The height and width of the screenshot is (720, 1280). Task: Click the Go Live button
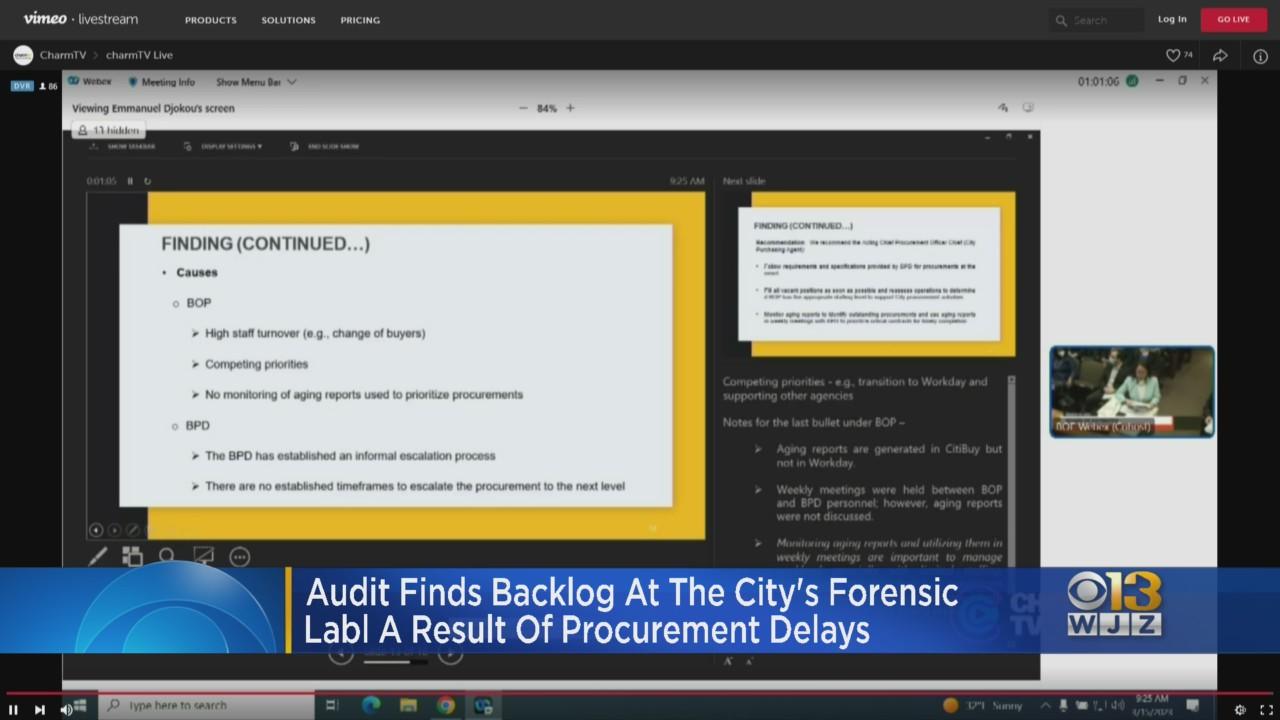click(1233, 19)
